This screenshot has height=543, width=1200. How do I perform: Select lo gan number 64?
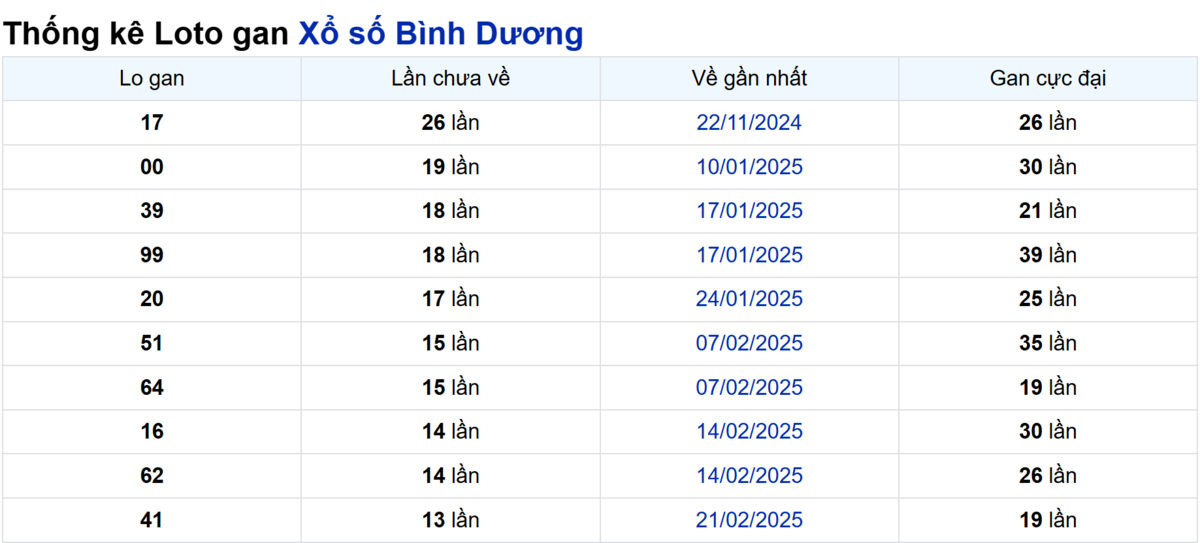[151, 387]
